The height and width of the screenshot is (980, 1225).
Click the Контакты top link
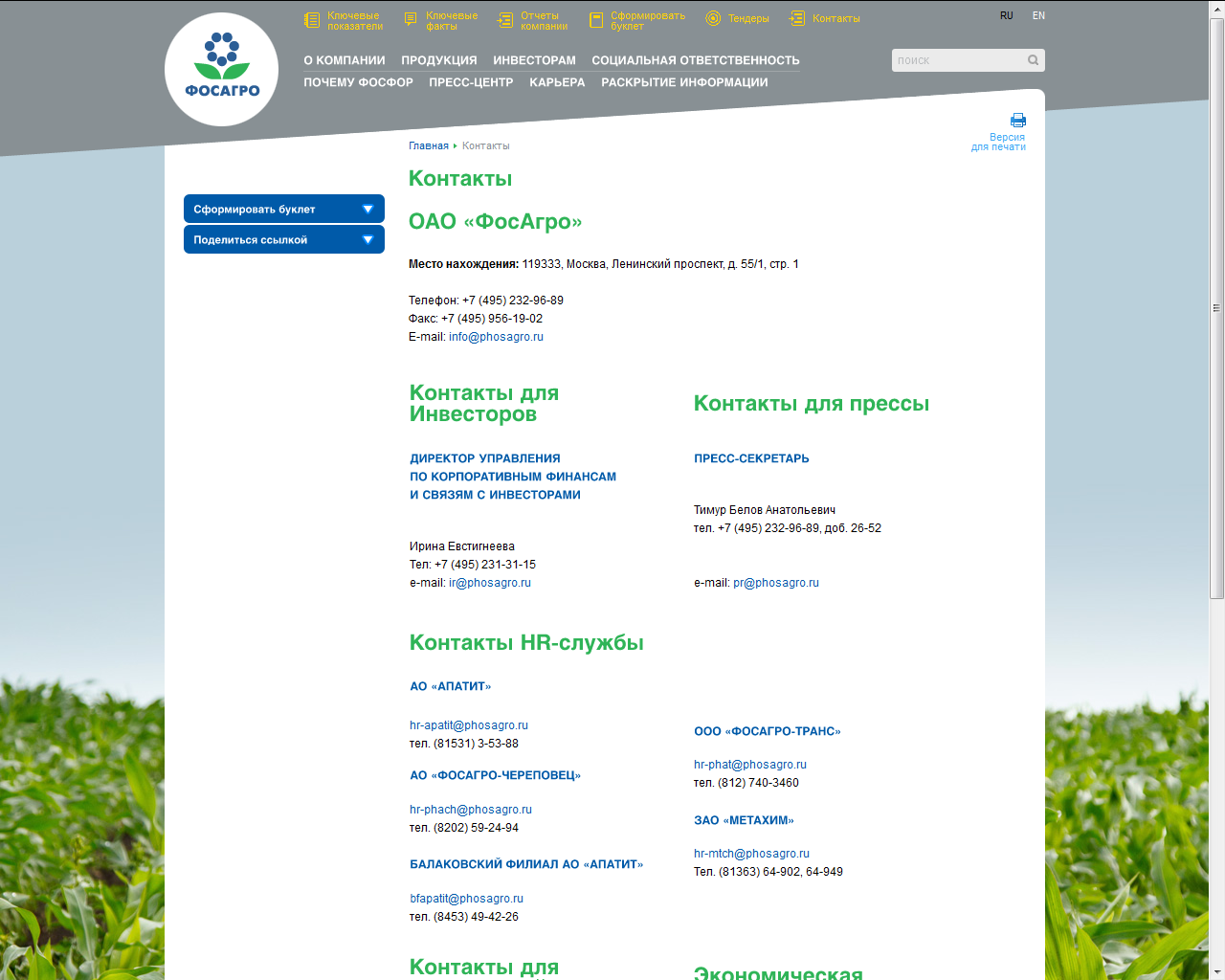(x=836, y=19)
